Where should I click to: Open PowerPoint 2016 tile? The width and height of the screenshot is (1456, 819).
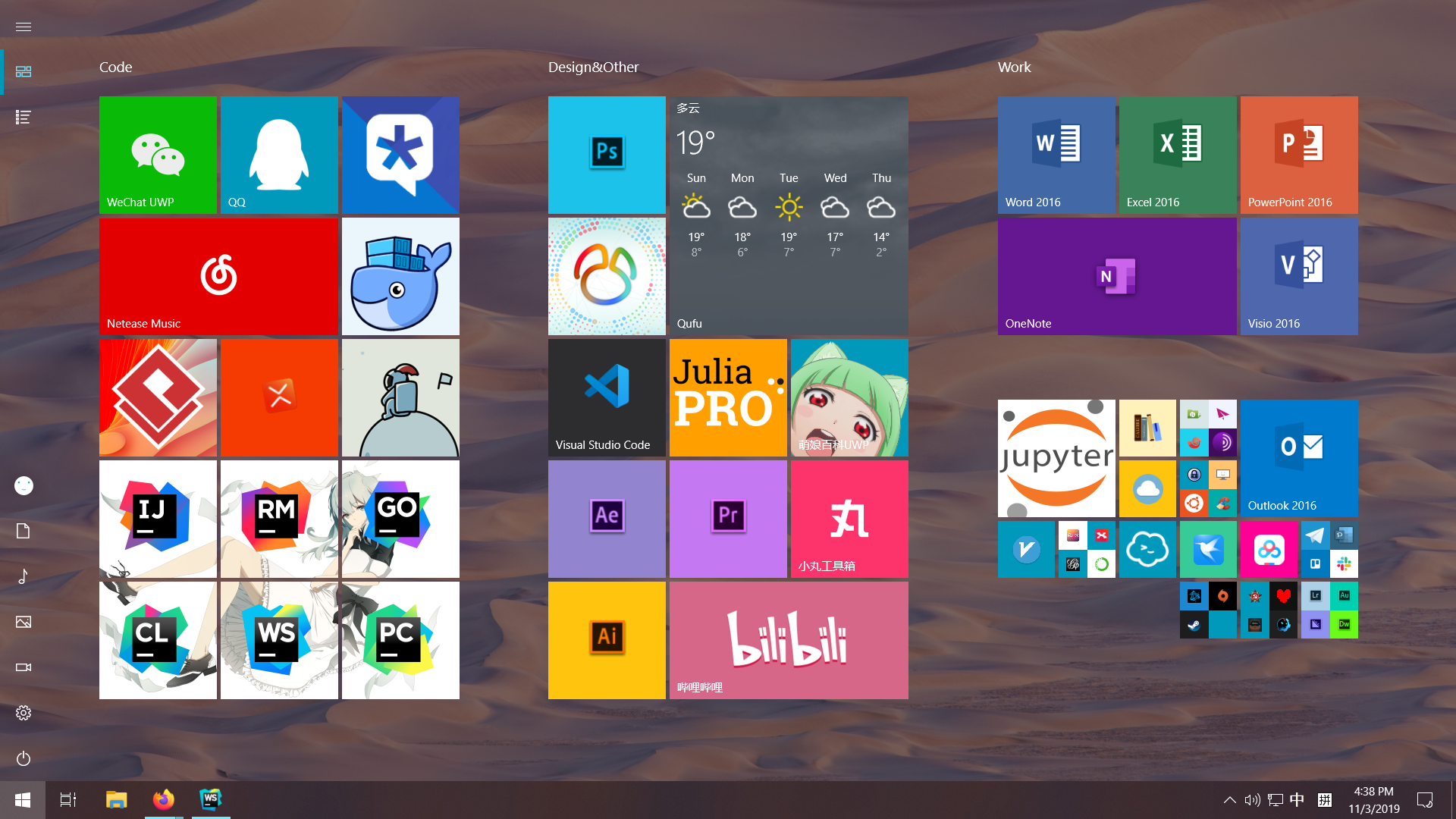click(1299, 155)
